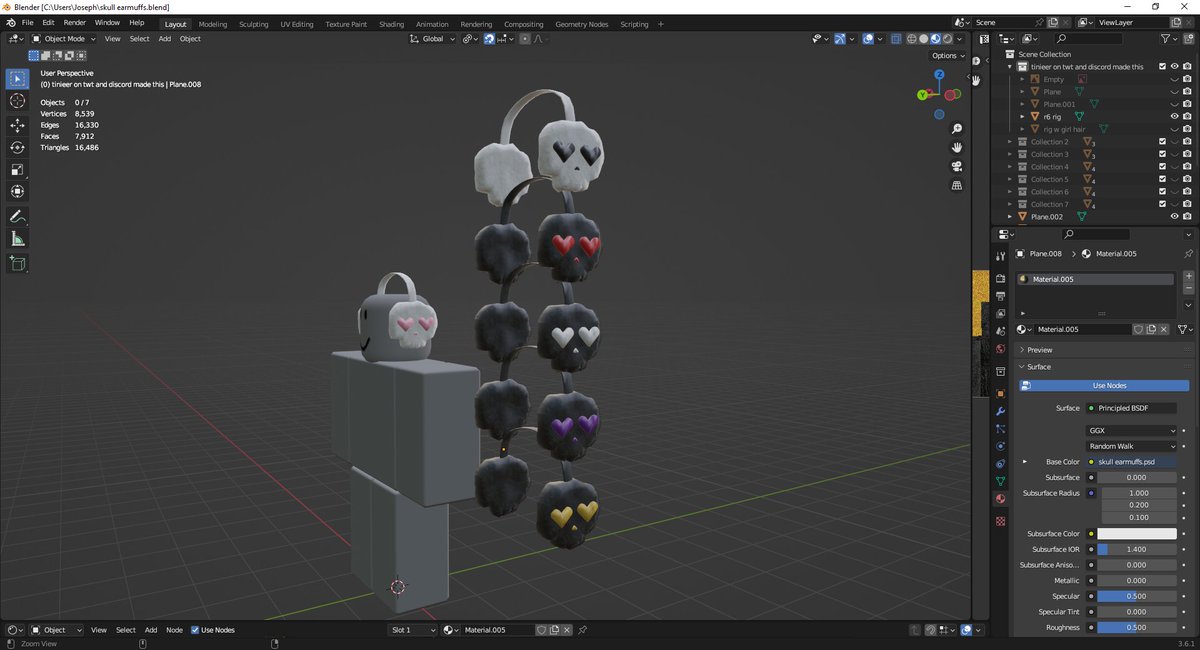
Task: Open the File menu
Action: 27,22
